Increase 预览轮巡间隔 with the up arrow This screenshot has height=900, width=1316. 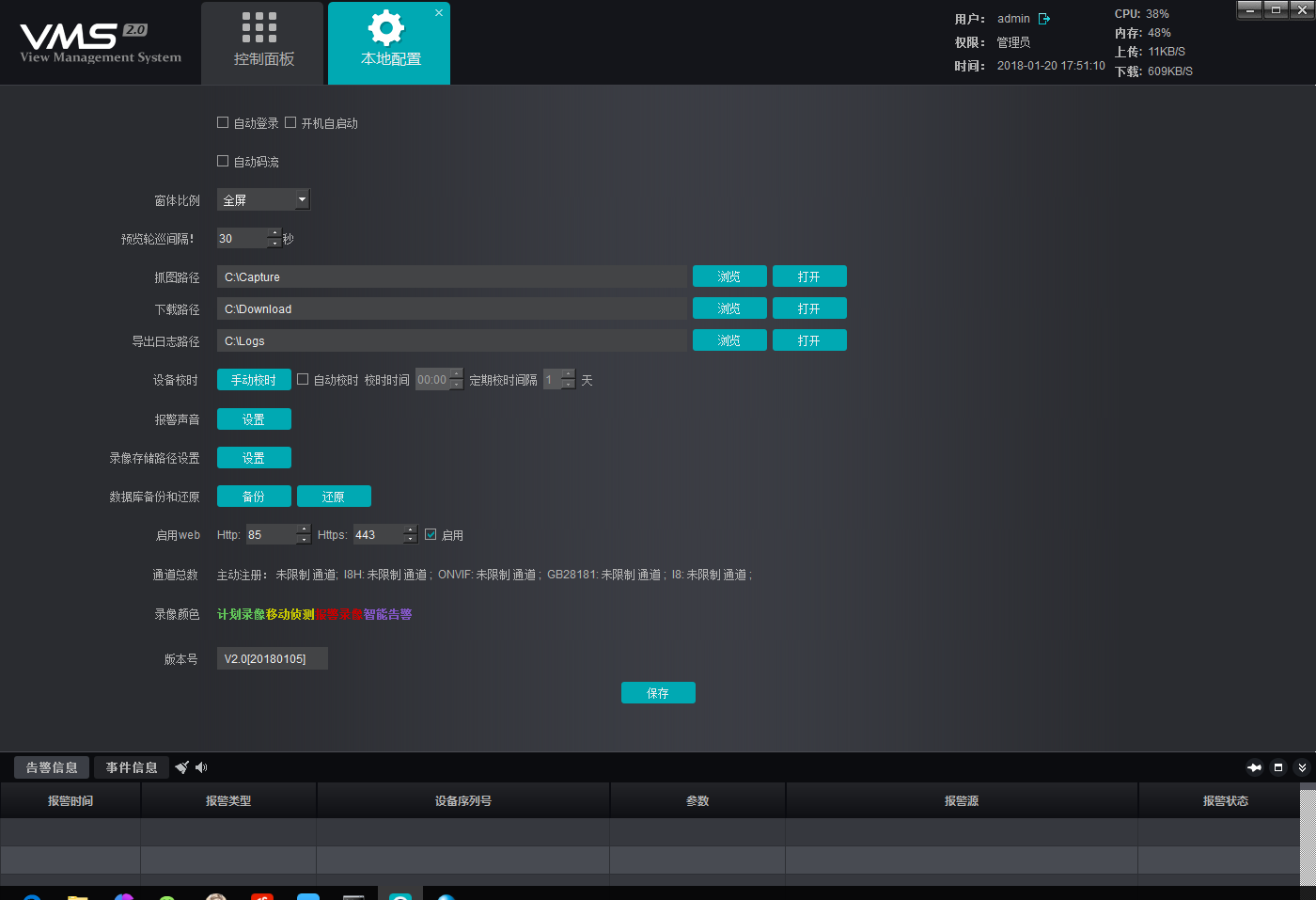274,232
